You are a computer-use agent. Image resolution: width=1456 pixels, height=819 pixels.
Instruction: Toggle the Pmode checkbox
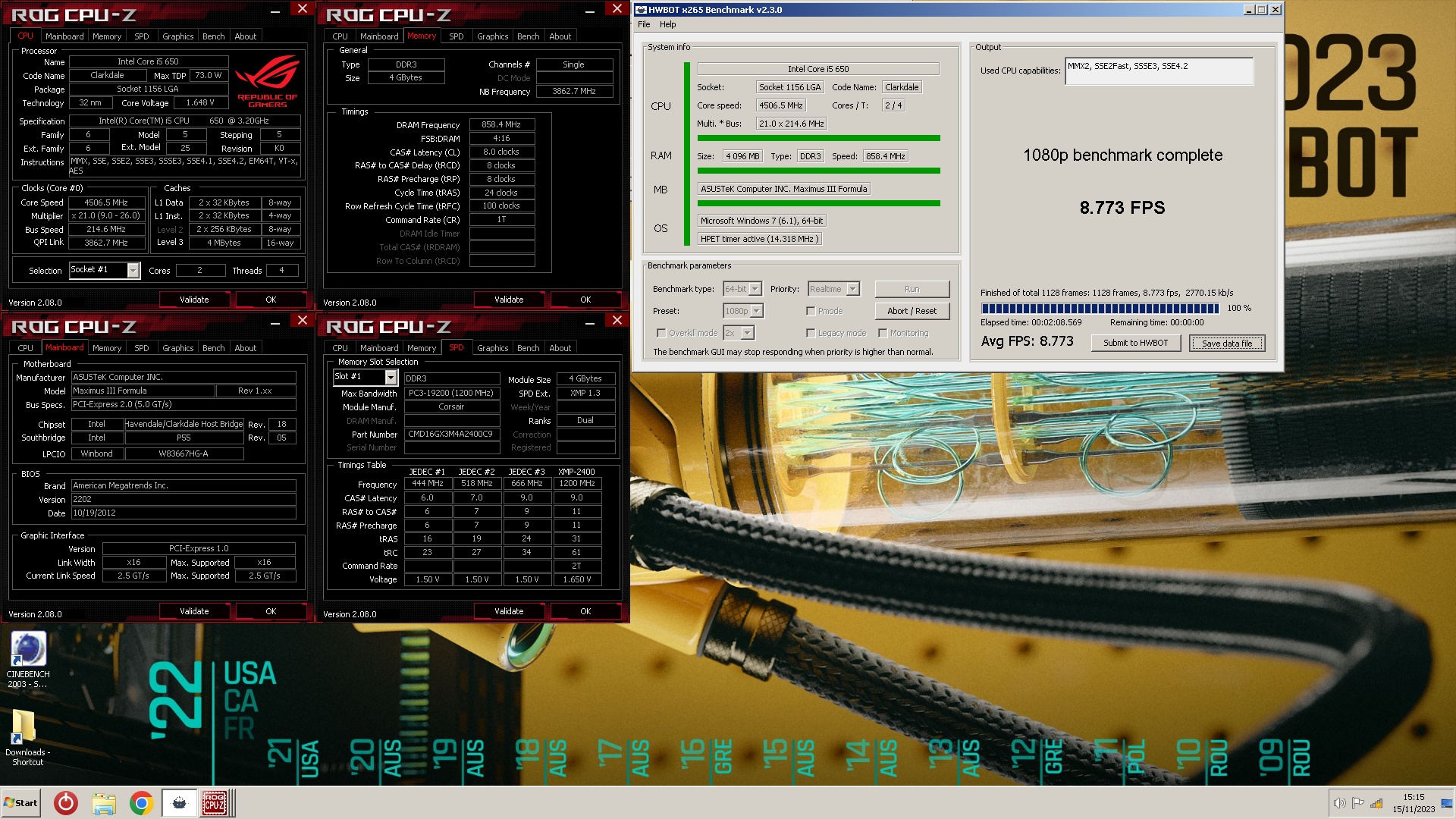811,311
